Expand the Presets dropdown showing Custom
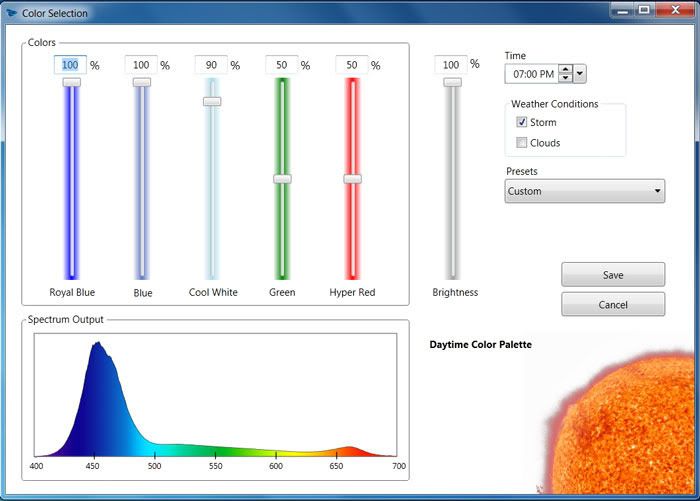The image size is (700, 501). click(584, 191)
